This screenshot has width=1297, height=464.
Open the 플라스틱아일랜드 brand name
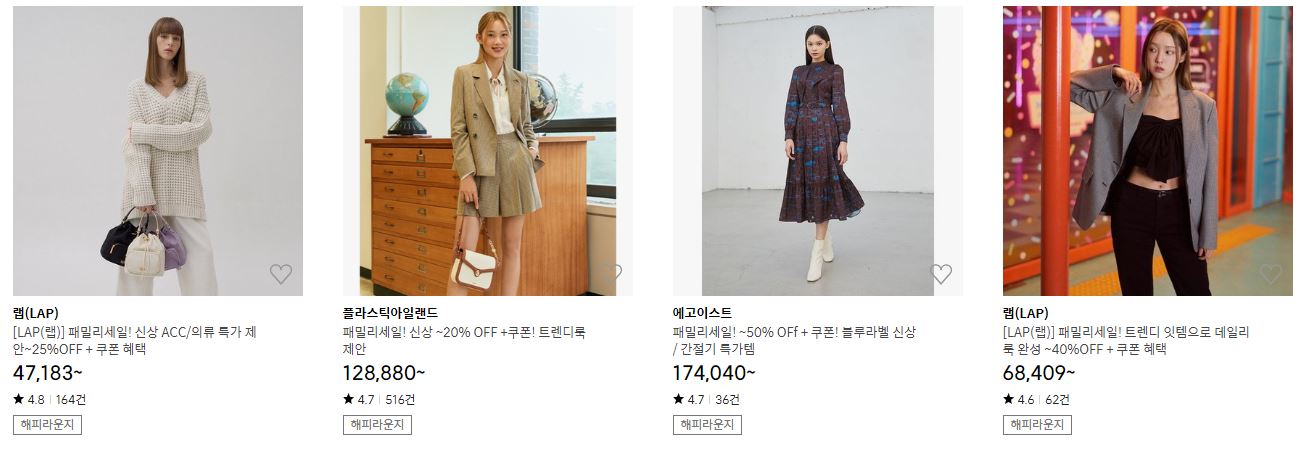(x=390, y=313)
